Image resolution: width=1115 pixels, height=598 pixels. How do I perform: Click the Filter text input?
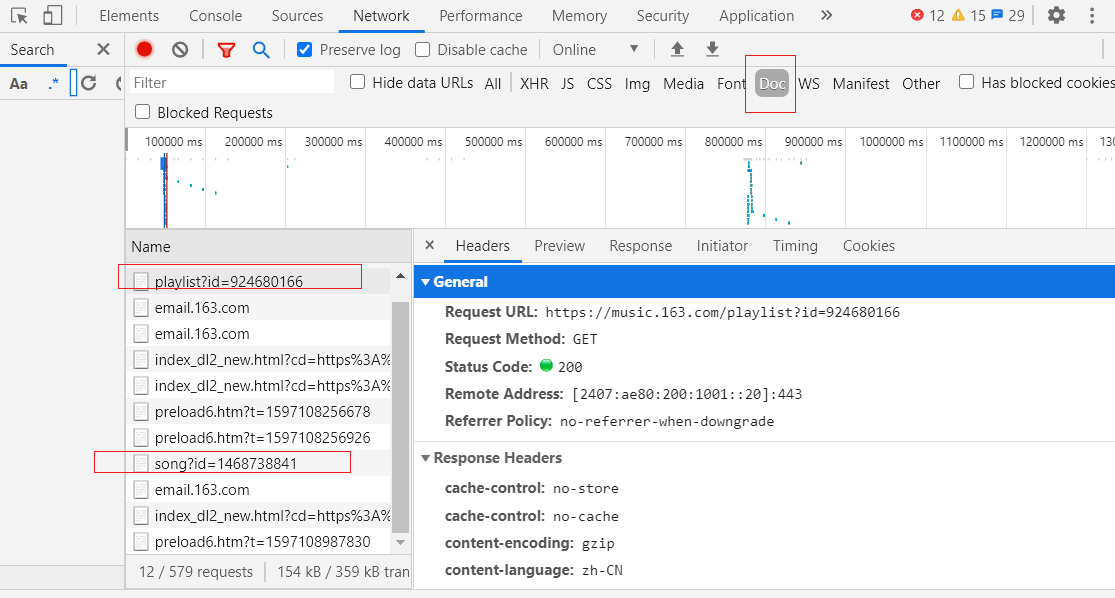click(x=232, y=83)
